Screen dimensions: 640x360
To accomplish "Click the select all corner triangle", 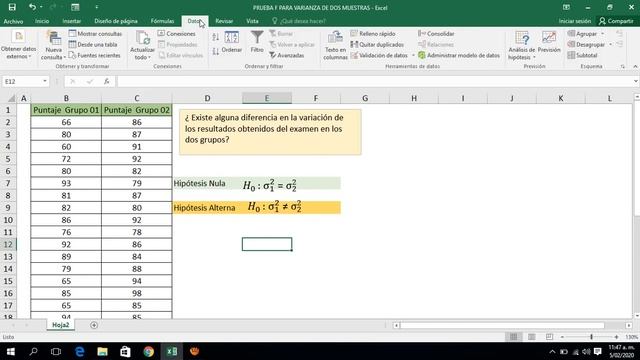I will (11, 98).
